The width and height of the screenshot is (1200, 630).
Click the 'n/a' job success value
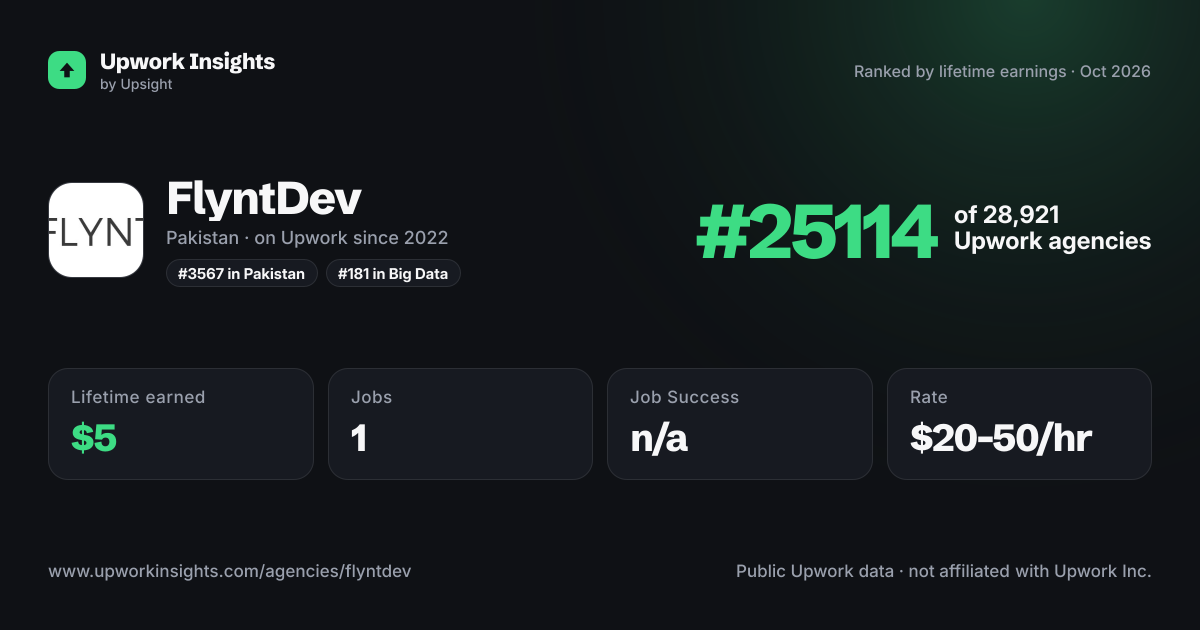coord(659,438)
